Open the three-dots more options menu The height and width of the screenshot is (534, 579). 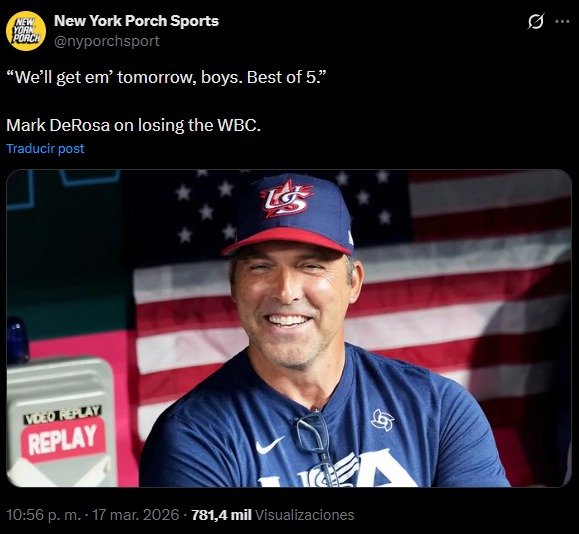[x=562, y=21]
